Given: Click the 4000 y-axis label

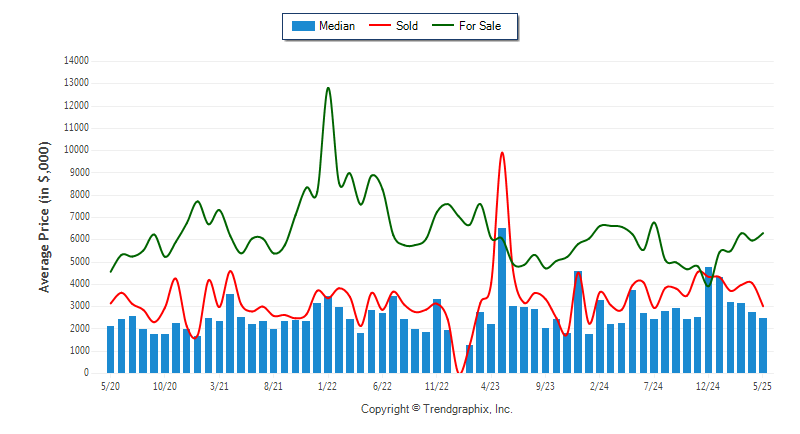Looking at the screenshot, I should 79,284.
